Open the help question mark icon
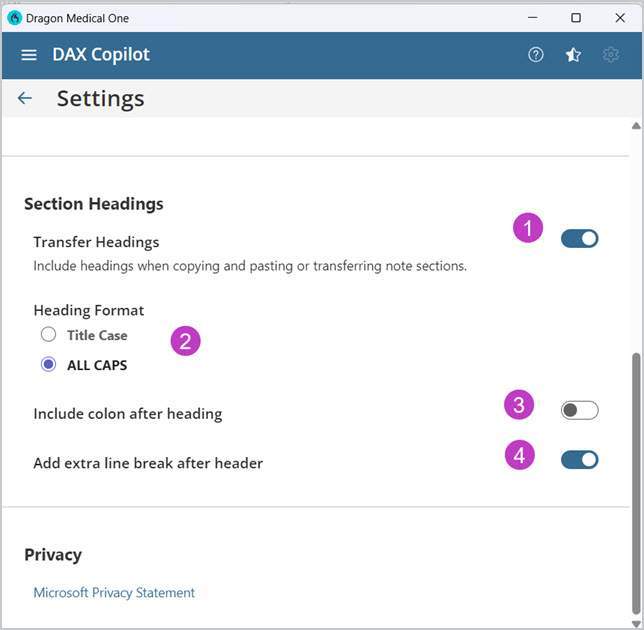The width and height of the screenshot is (644, 630). pos(536,55)
